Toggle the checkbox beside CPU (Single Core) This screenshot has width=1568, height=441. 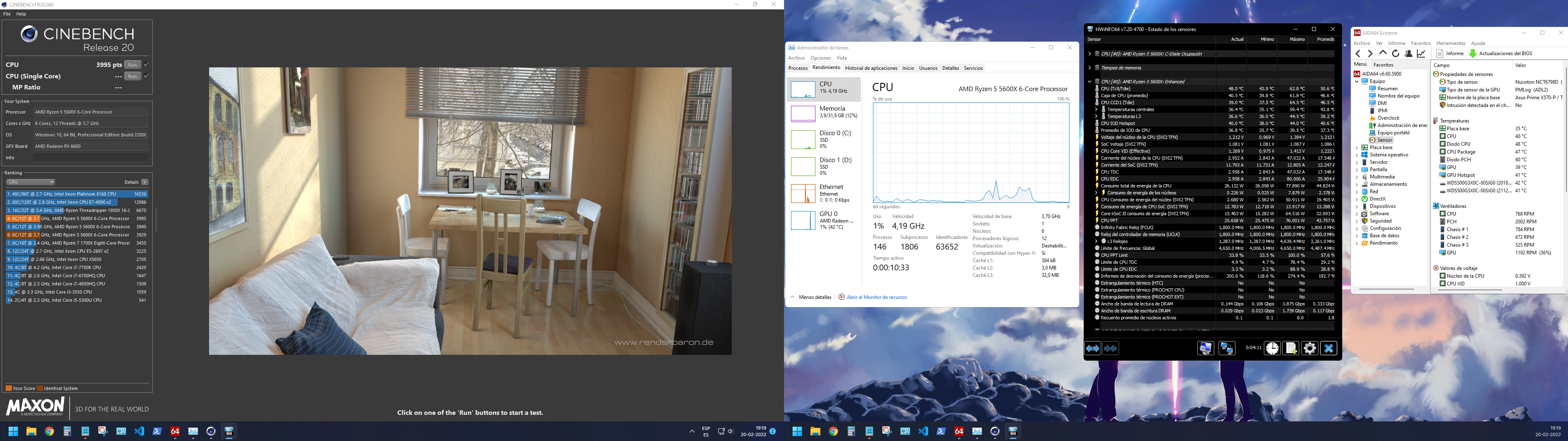pyautogui.click(x=146, y=76)
